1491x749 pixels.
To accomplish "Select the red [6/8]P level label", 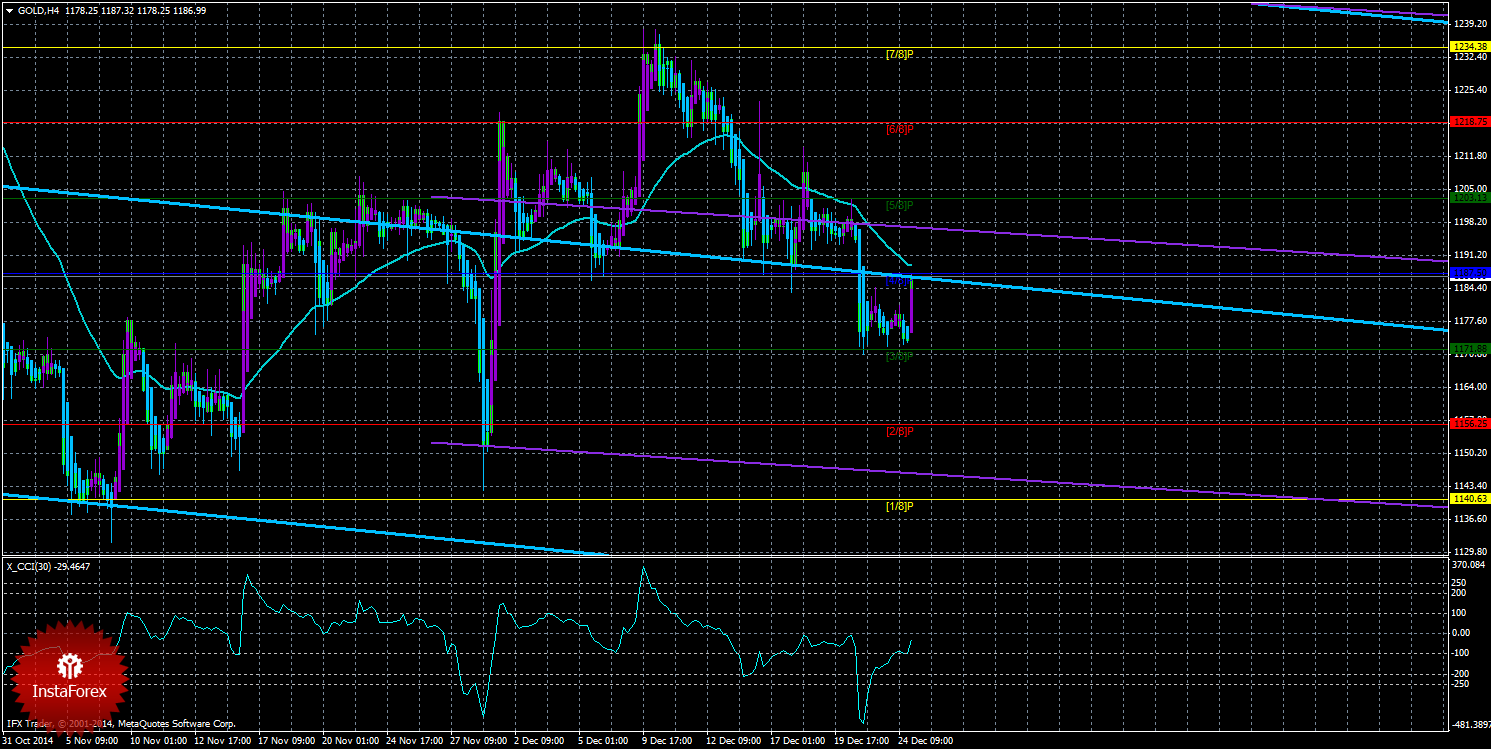I will [901, 129].
